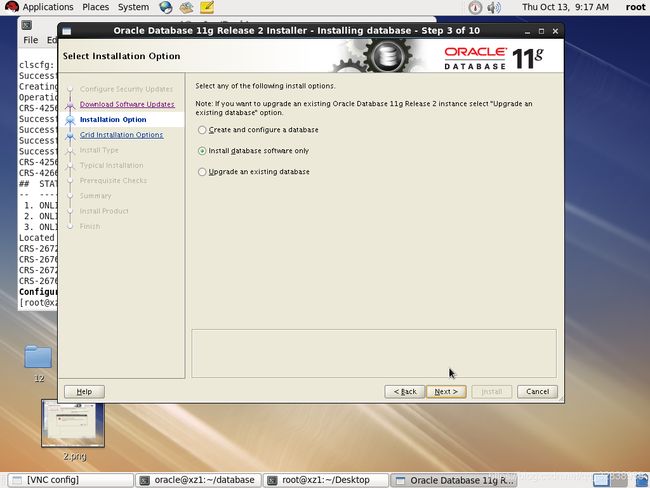Switch to oracle@xz1:~/database terminal task

coord(198,480)
